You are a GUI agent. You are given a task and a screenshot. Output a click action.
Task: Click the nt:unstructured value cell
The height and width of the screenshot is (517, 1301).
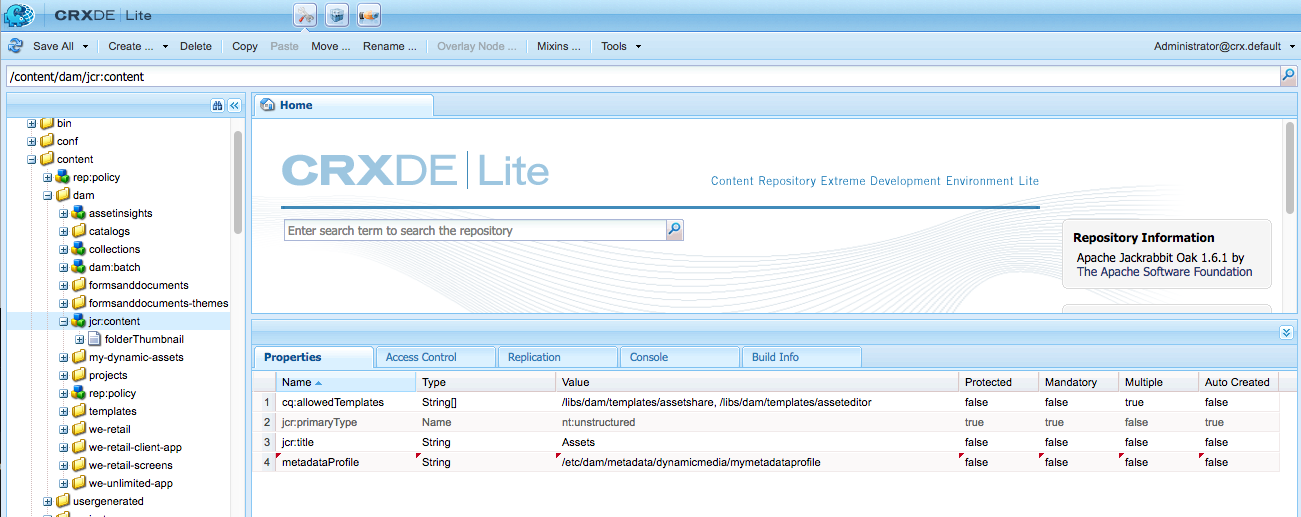757,422
